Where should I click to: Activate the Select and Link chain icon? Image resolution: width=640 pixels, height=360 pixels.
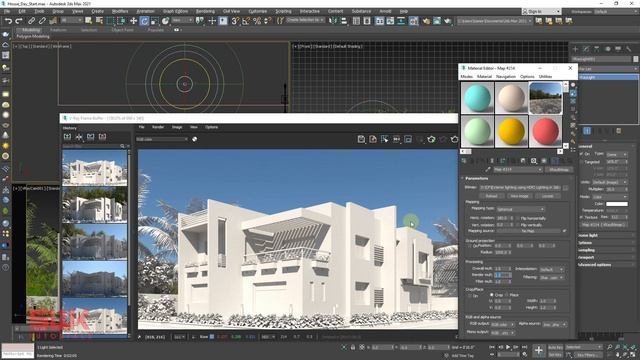pyautogui.click(x=31, y=21)
